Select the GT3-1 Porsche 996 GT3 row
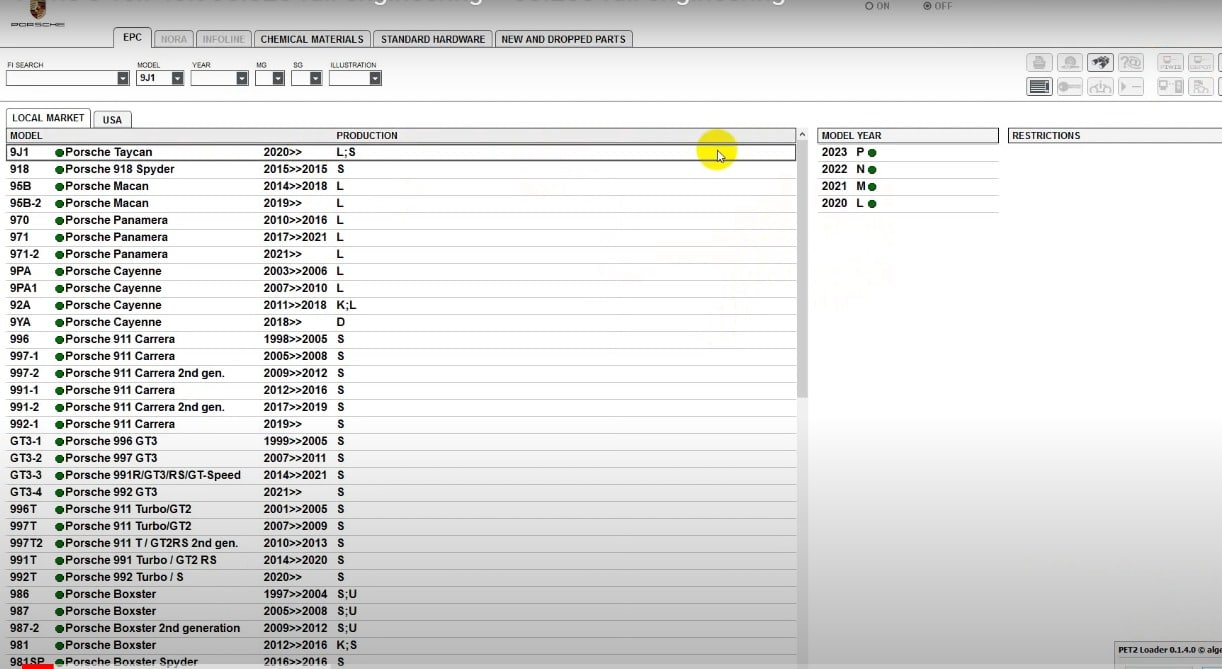Screen dimensions: 1222x669 click(x=401, y=441)
